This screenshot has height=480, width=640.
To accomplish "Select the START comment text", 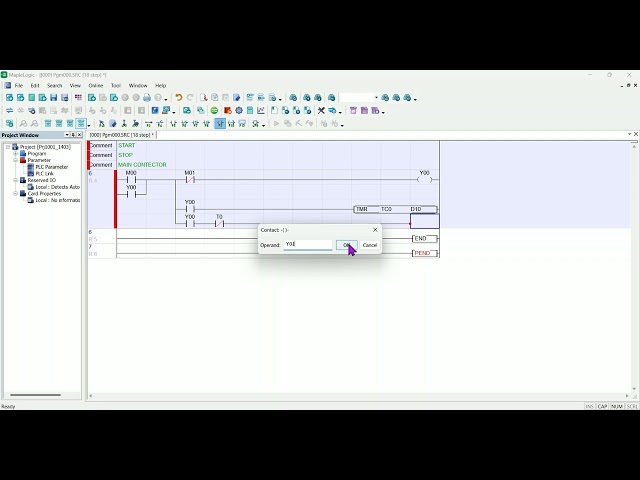I will pos(127,145).
